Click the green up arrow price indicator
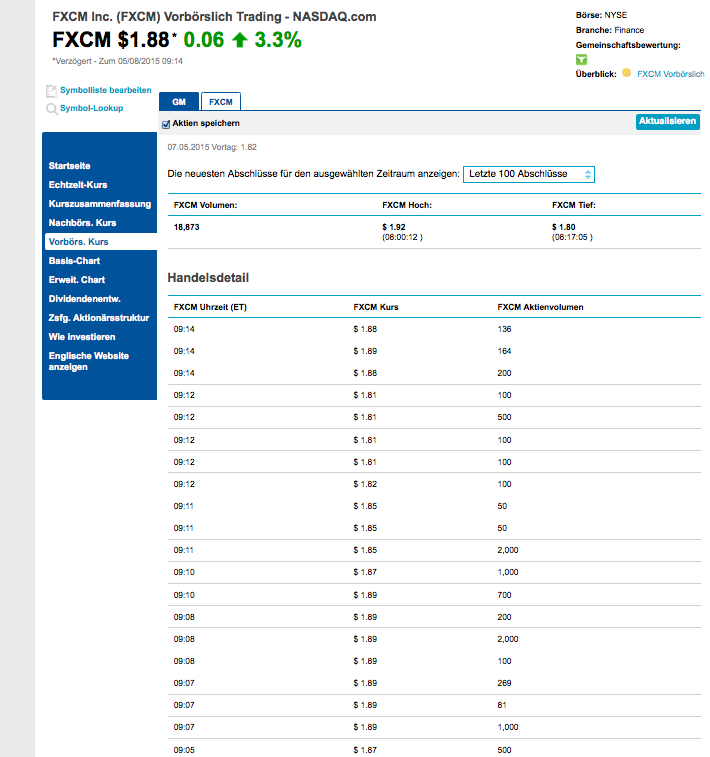Screen dimensions: 710x757 coord(237,40)
